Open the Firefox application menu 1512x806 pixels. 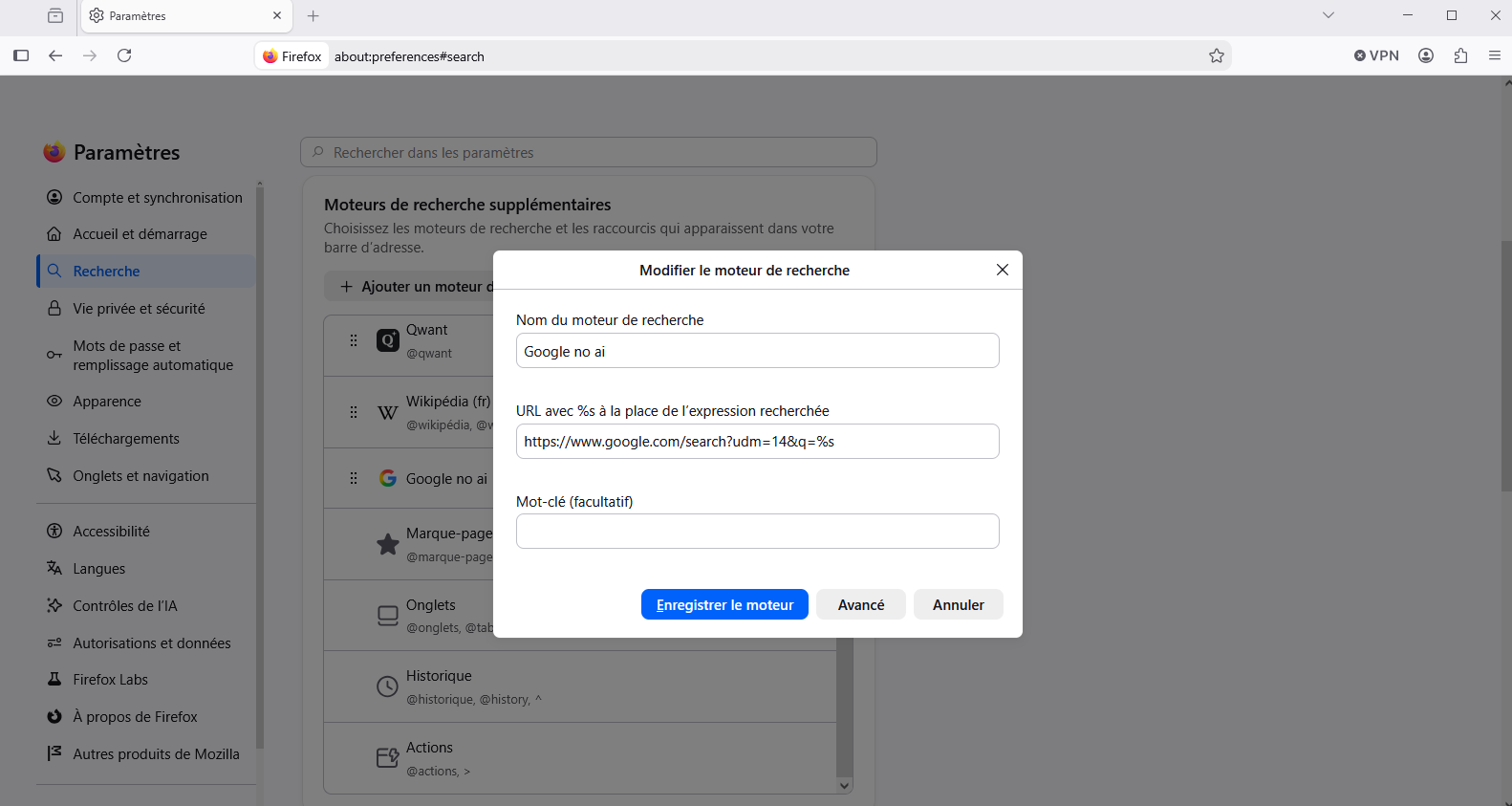(1495, 56)
